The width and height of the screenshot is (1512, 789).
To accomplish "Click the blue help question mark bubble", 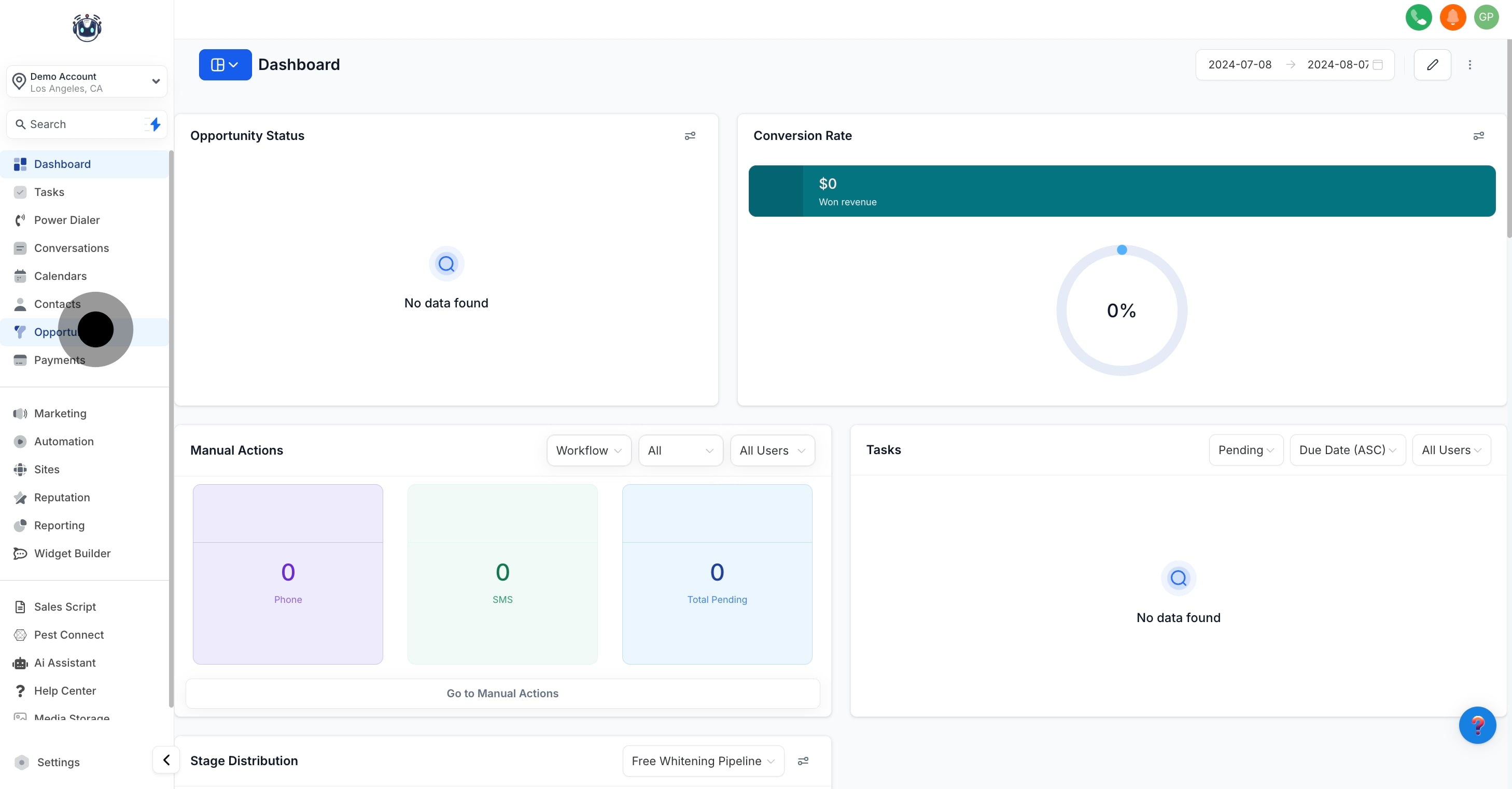I will [x=1477, y=725].
